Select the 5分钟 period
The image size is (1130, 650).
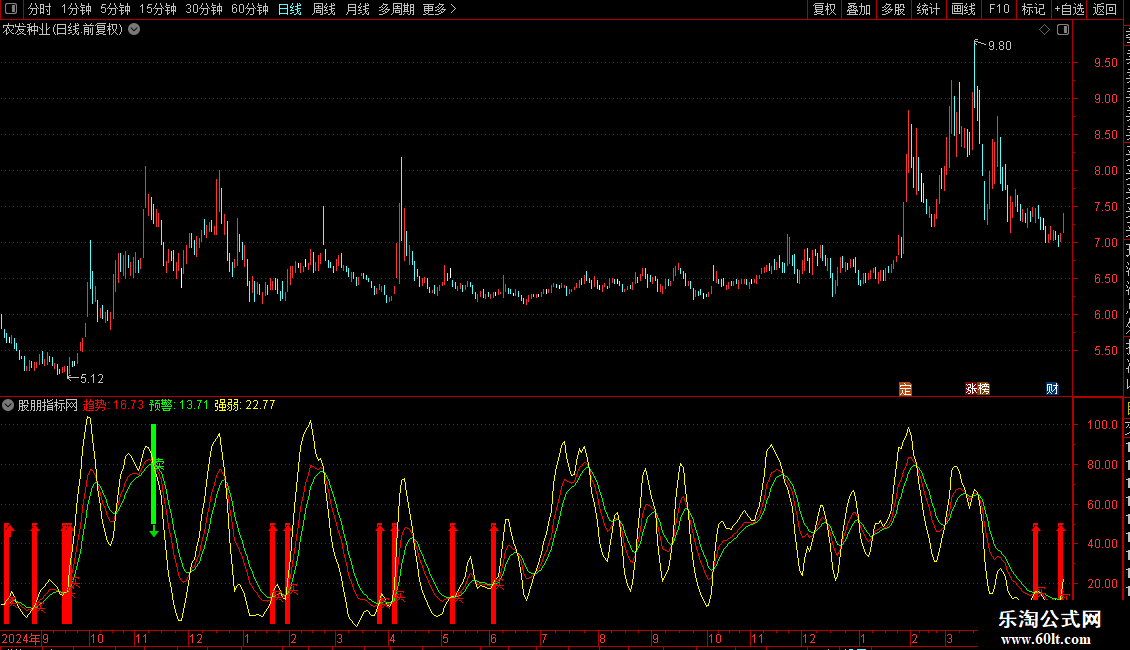pos(115,9)
